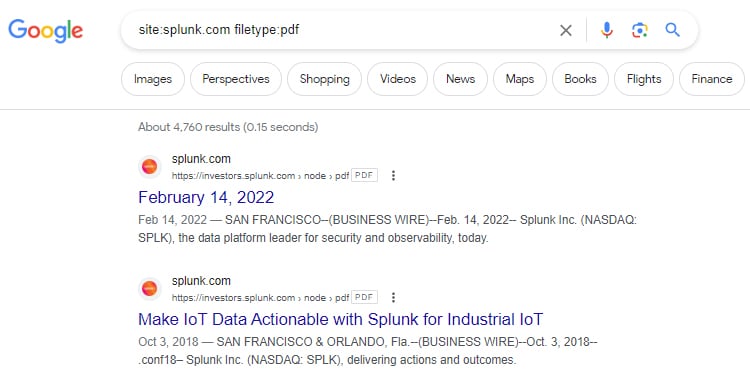Open the Videos filter
750x378 pixels.
(397, 79)
